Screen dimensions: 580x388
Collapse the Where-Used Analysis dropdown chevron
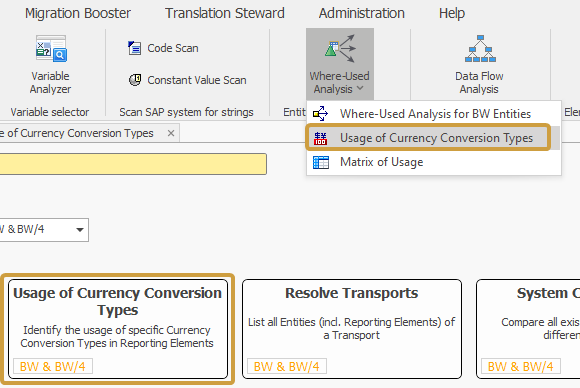(360, 88)
